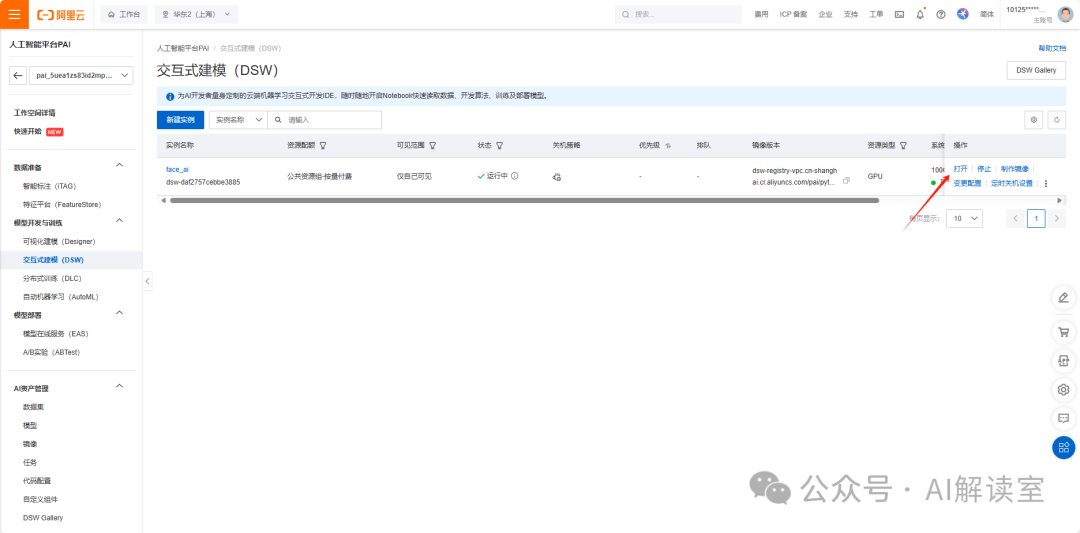The width and height of the screenshot is (1080, 533).
Task: Open 工作空间详情 in sidebar
Action: click(x=34, y=112)
